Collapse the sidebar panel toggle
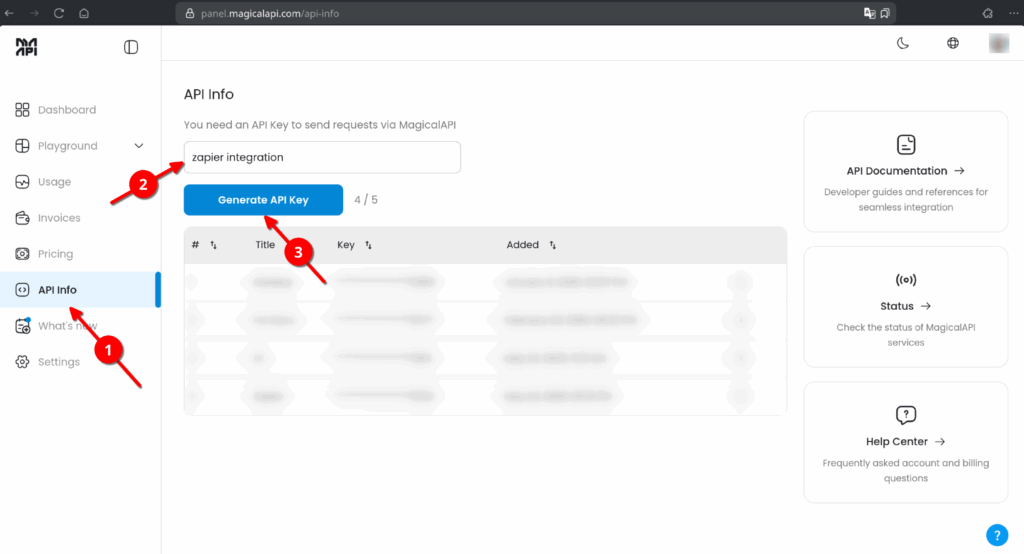The height and width of the screenshot is (554, 1024). click(x=131, y=47)
